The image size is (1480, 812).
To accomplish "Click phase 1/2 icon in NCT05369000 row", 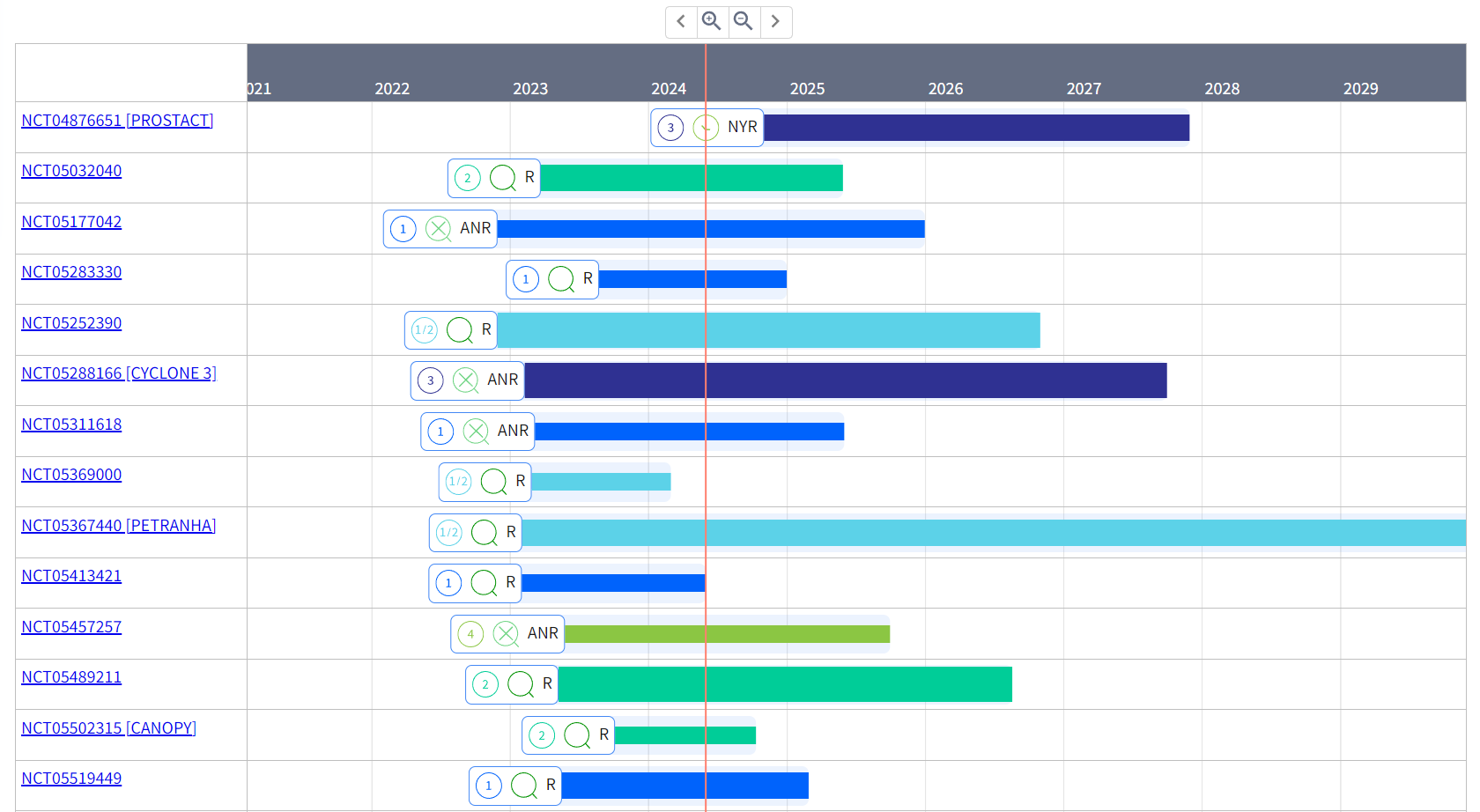I will click(459, 482).
